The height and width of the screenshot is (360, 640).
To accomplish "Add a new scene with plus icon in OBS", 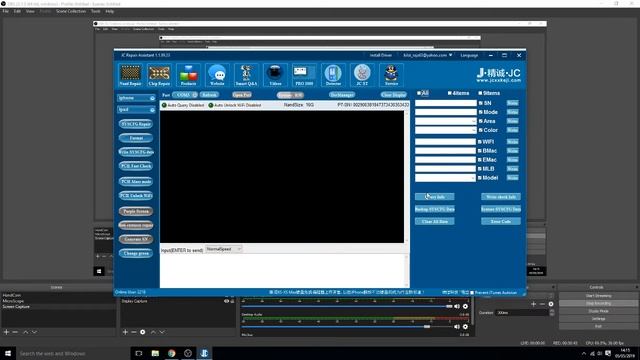I will point(6,332).
